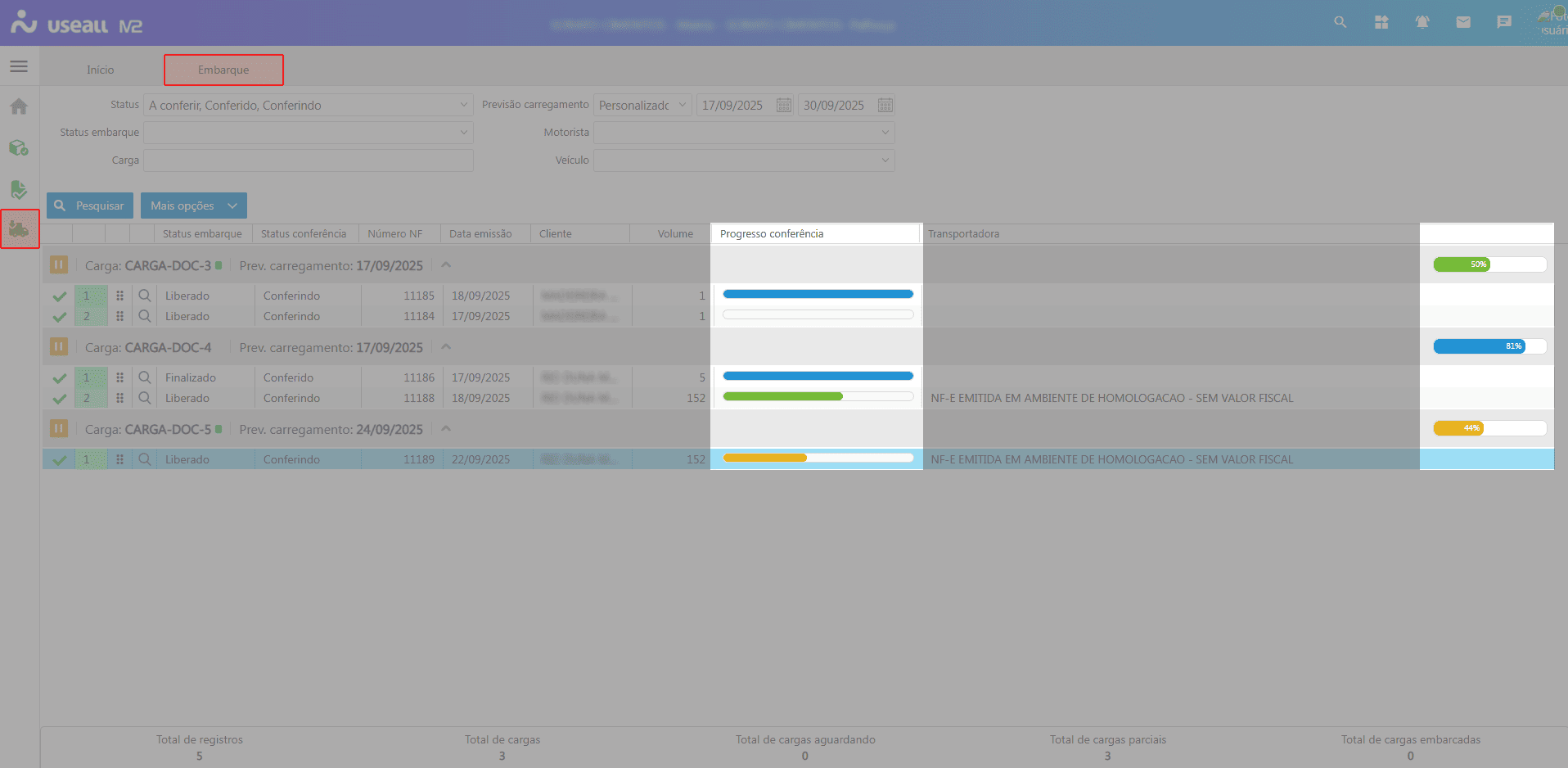Toggle the checkmark on NF 11189 row
This screenshot has width=1568, height=768.
coord(60,460)
